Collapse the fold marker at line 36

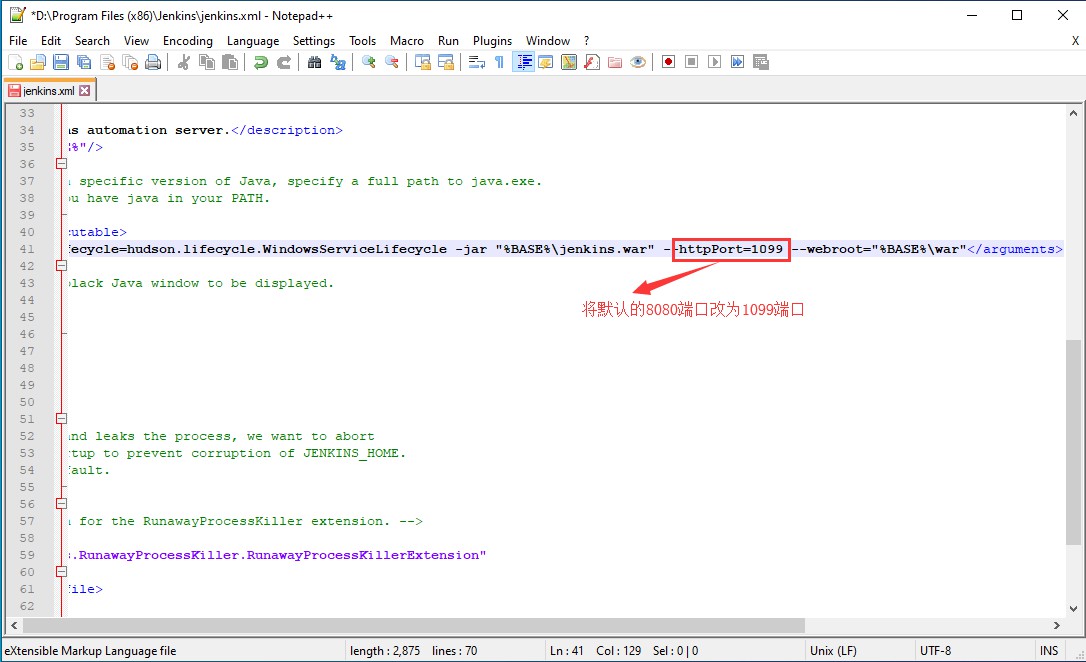click(x=61, y=164)
